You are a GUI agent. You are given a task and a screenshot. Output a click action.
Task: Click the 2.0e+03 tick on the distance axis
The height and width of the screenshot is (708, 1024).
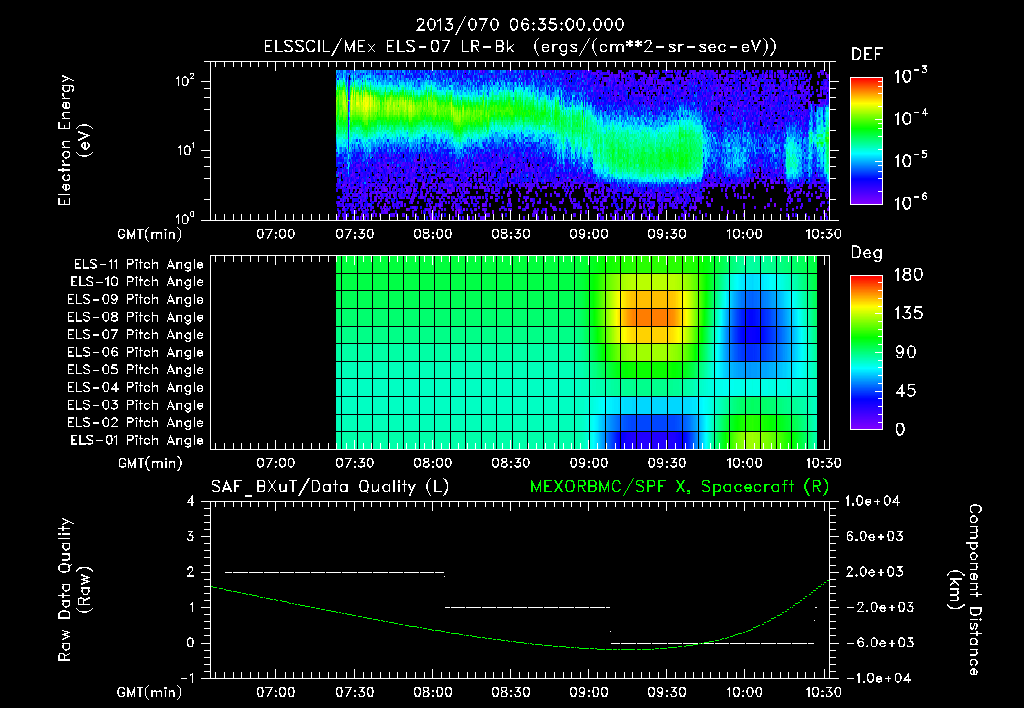(x=875, y=571)
